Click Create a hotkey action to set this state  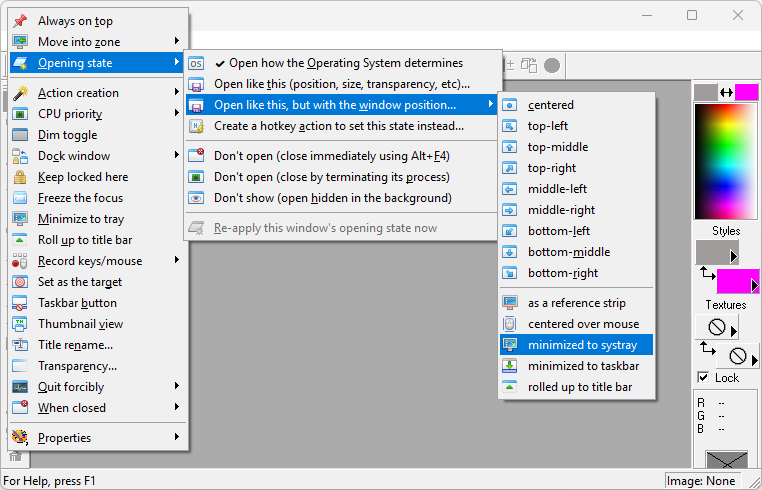[x=338, y=126]
